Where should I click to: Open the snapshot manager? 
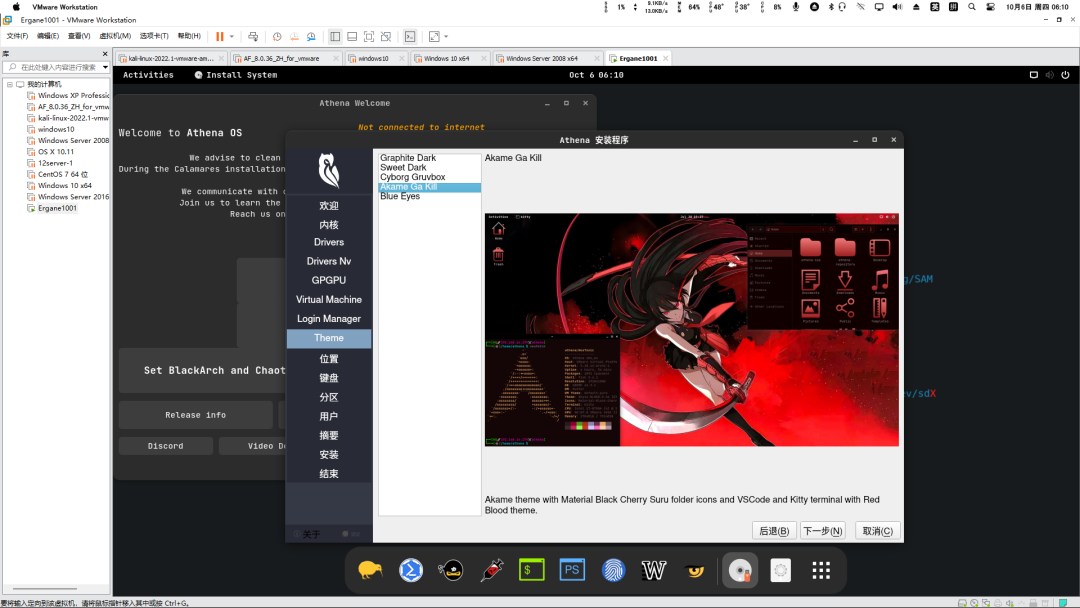pos(311,36)
